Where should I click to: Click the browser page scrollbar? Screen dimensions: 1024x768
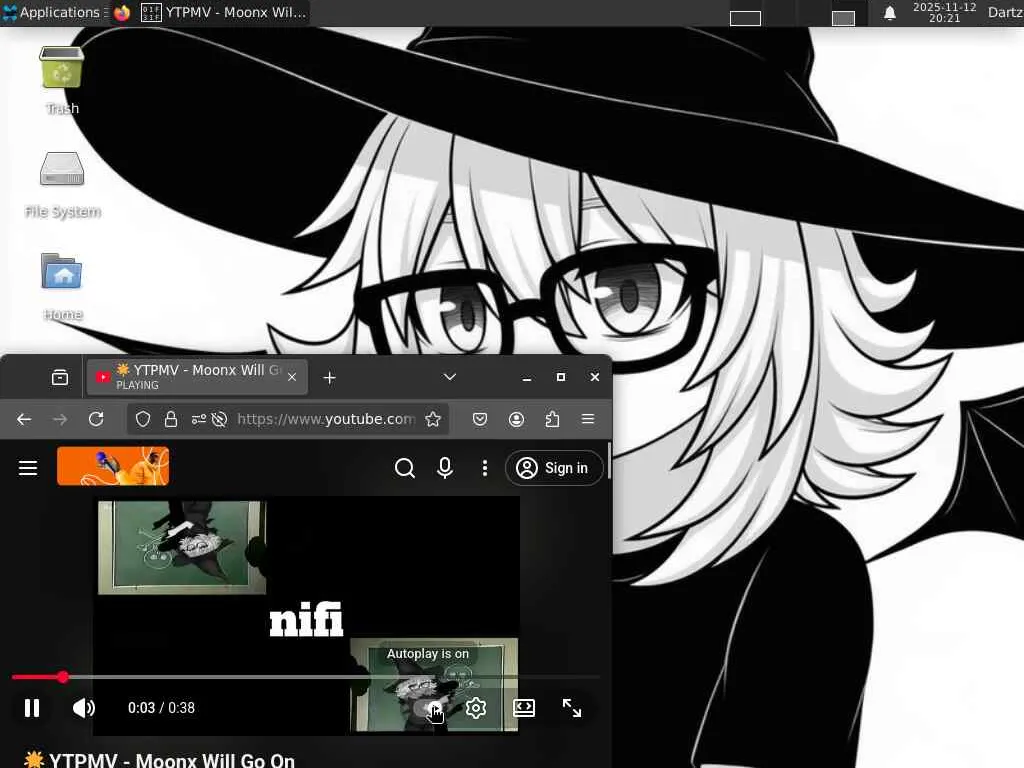click(x=609, y=461)
